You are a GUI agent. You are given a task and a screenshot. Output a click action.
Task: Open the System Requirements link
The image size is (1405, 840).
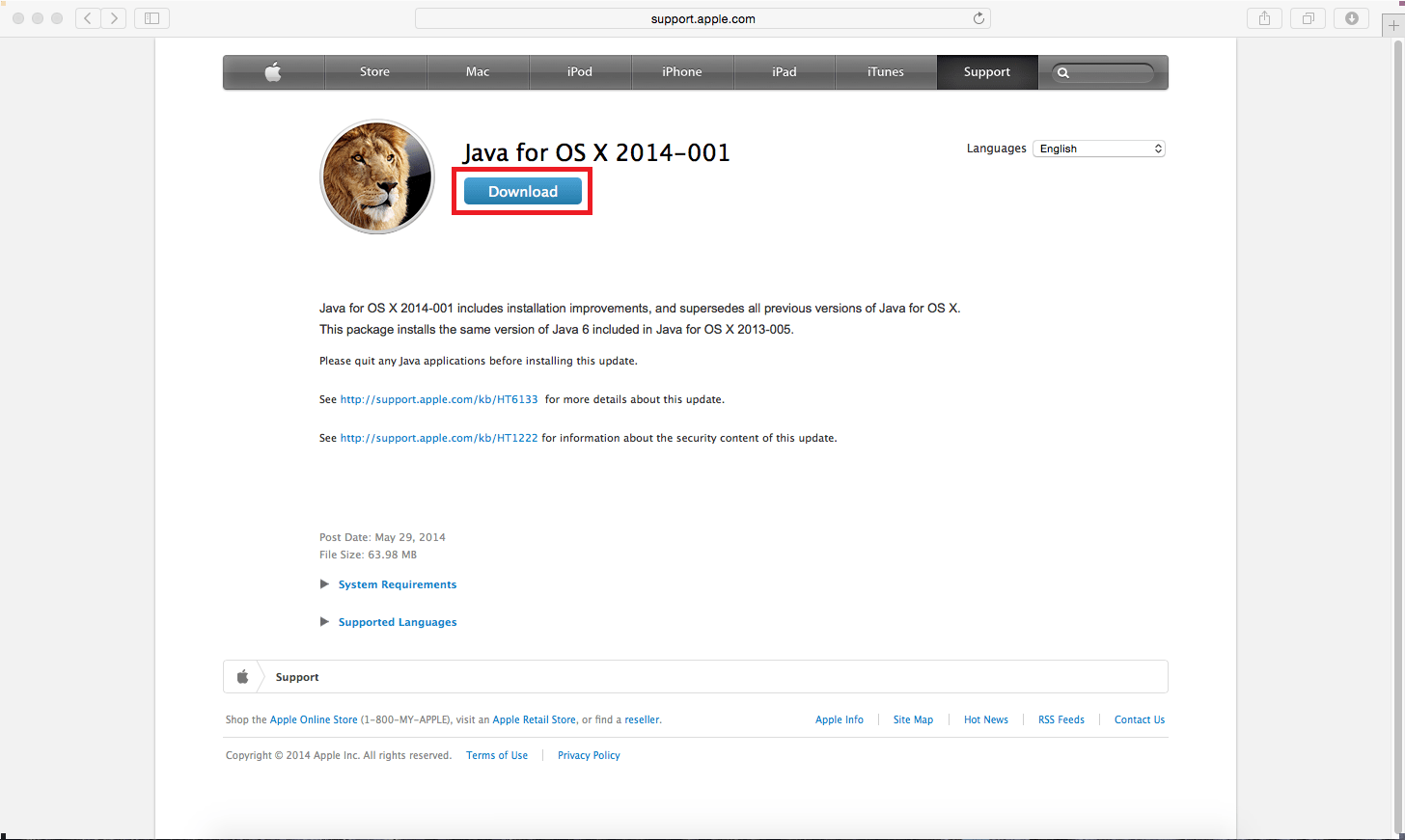tap(398, 584)
